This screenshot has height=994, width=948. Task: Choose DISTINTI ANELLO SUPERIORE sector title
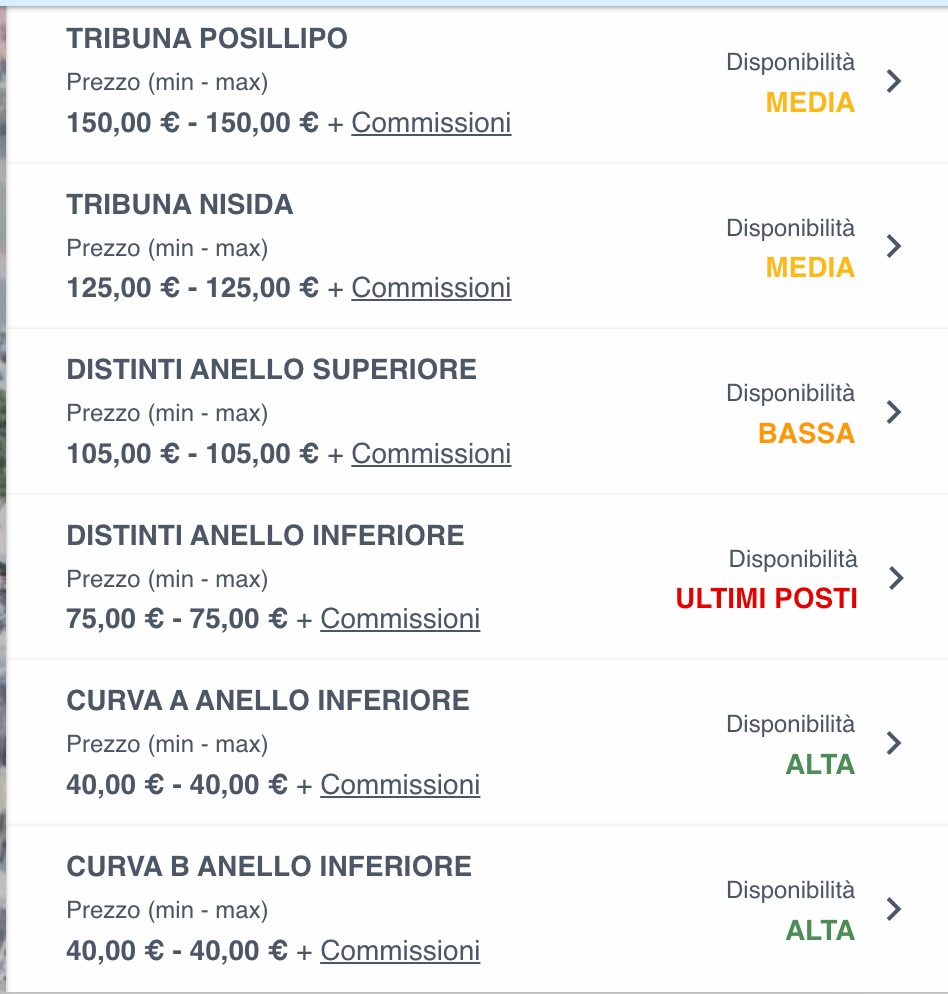click(272, 370)
